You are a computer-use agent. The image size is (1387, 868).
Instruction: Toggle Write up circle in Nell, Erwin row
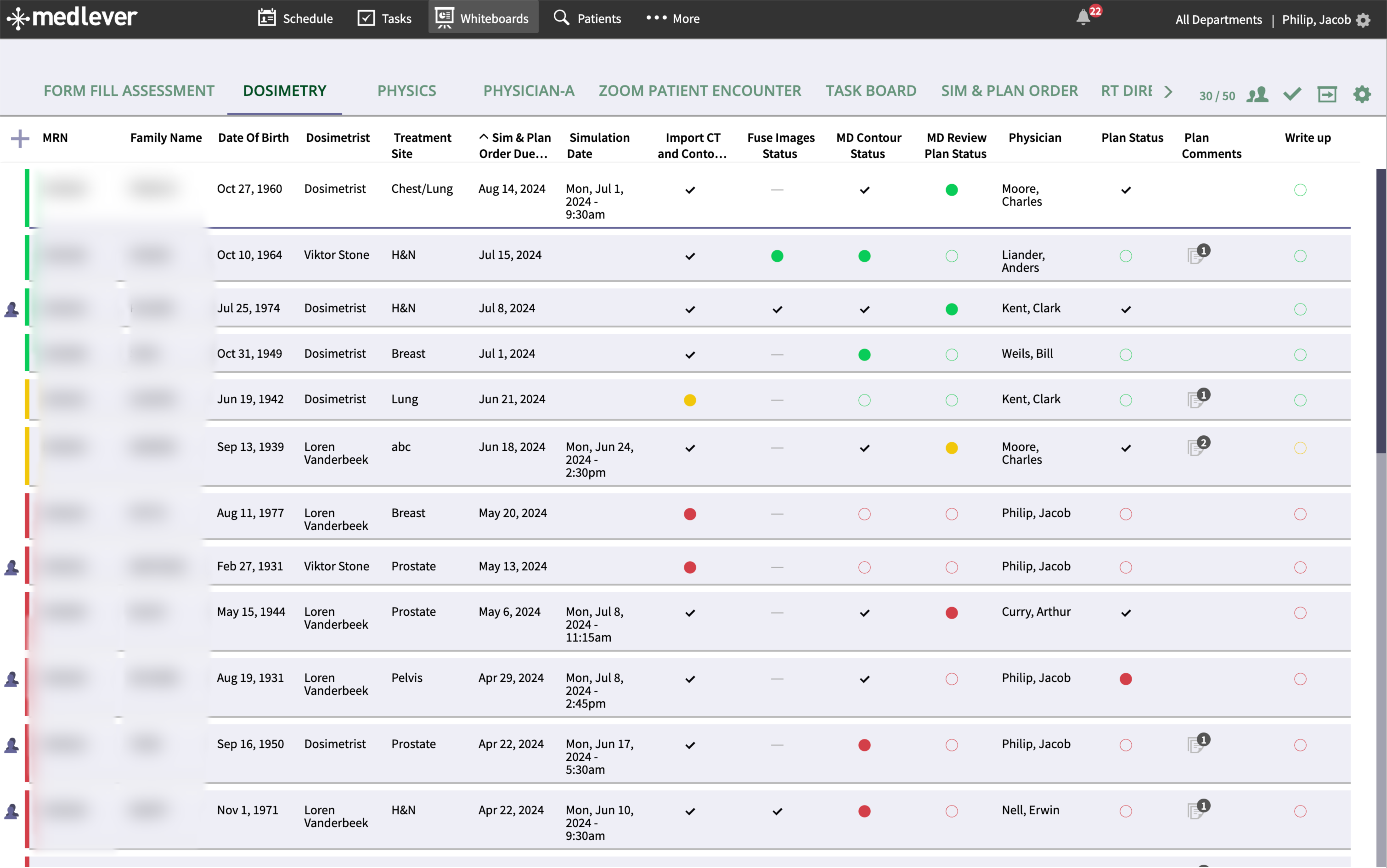click(x=1300, y=811)
